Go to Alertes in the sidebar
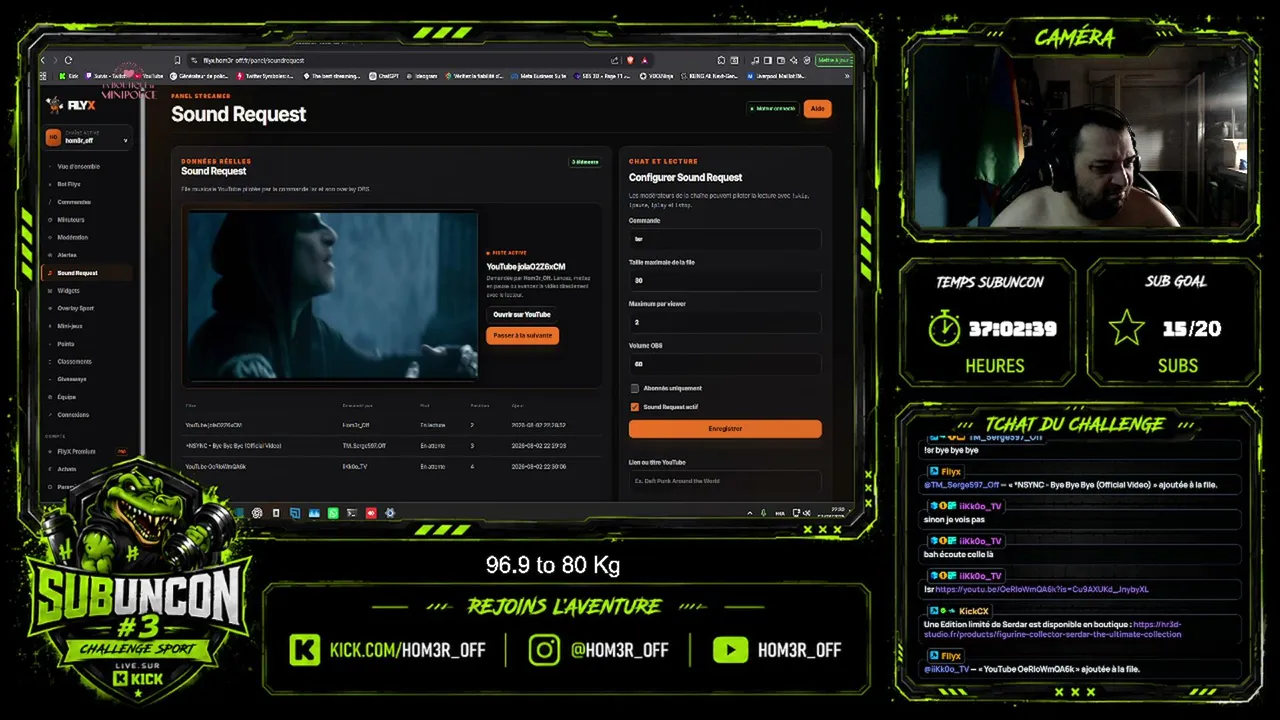This screenshot has width=1280, height=720. 67,255
